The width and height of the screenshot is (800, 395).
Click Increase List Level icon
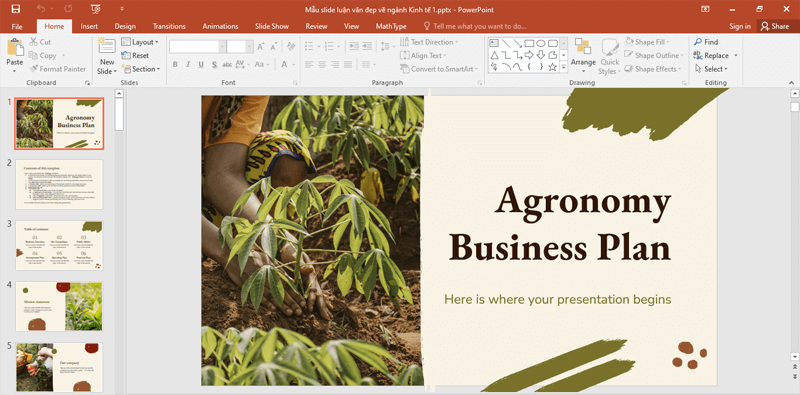coord(367,46)
